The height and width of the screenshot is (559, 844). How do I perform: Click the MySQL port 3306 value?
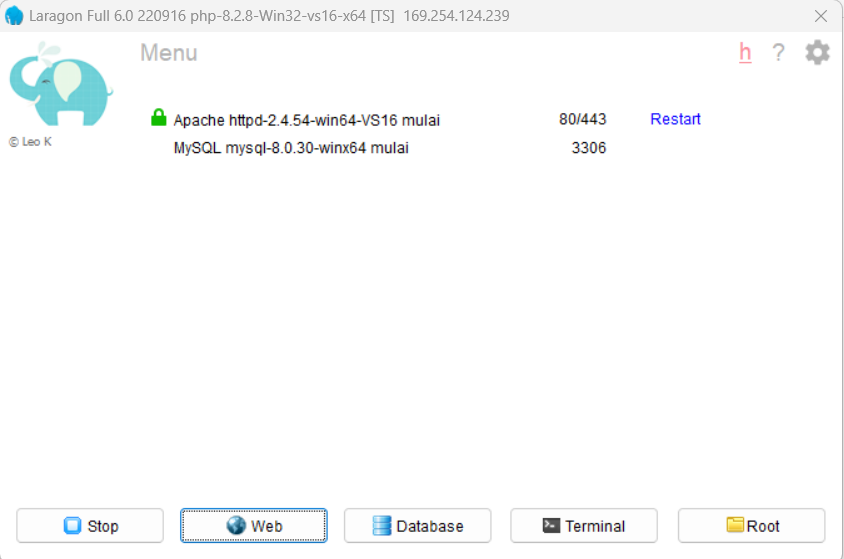tap(589, 148)
